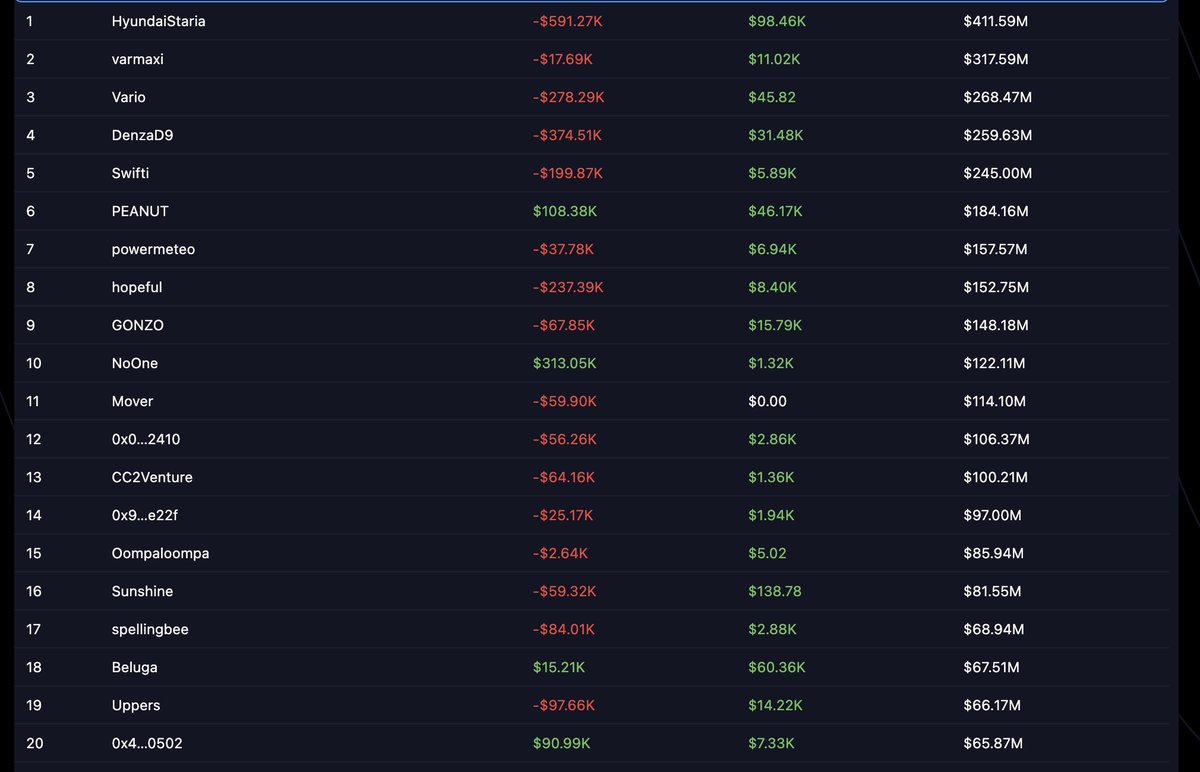Open the Swifti trader entry
This screenshot has width=1200, height=772.
(x=129, y=173)
